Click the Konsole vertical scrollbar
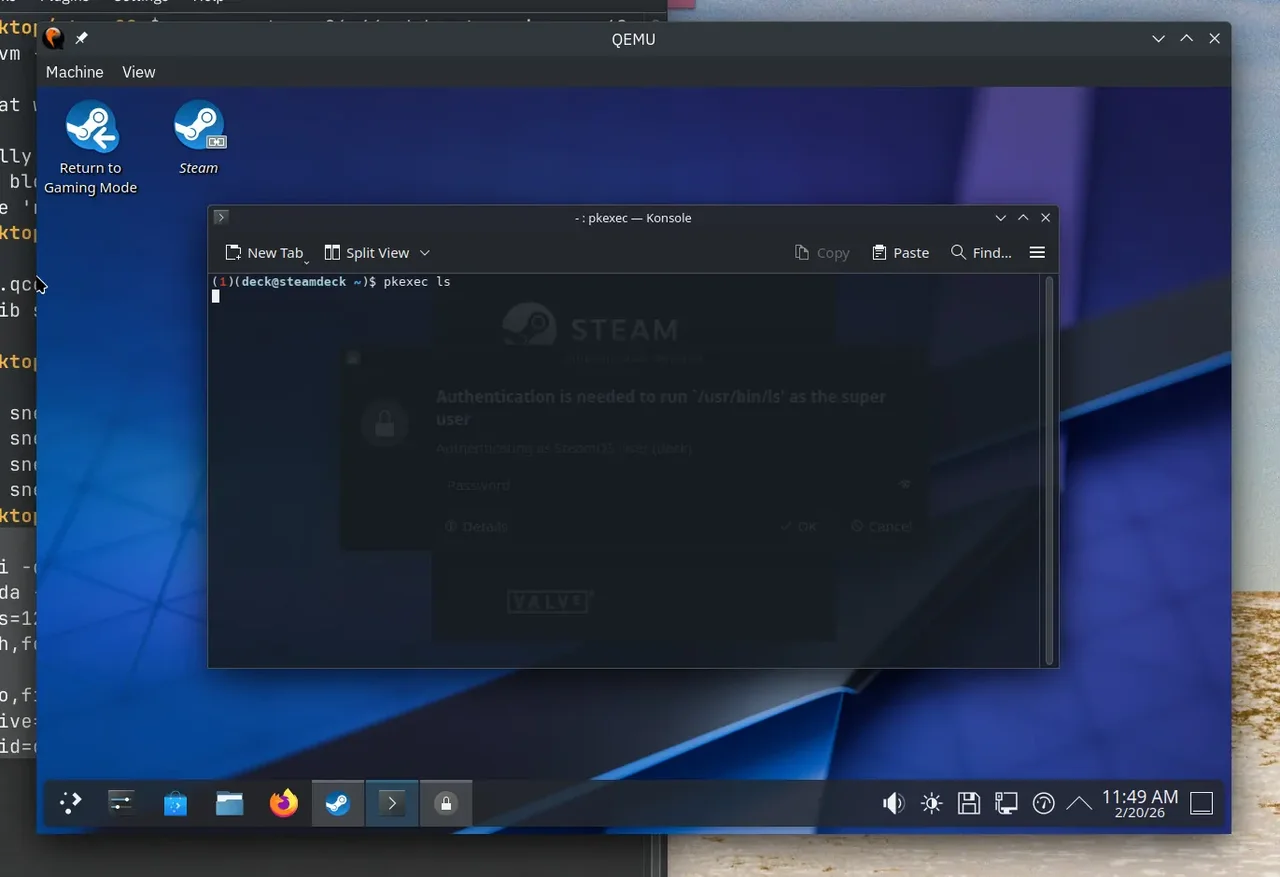 click(1048, 470)
